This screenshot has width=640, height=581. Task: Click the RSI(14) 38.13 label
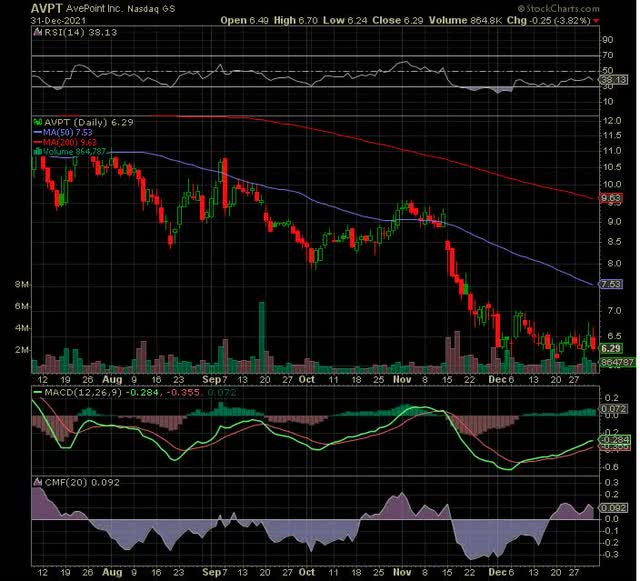coord(80,32)
